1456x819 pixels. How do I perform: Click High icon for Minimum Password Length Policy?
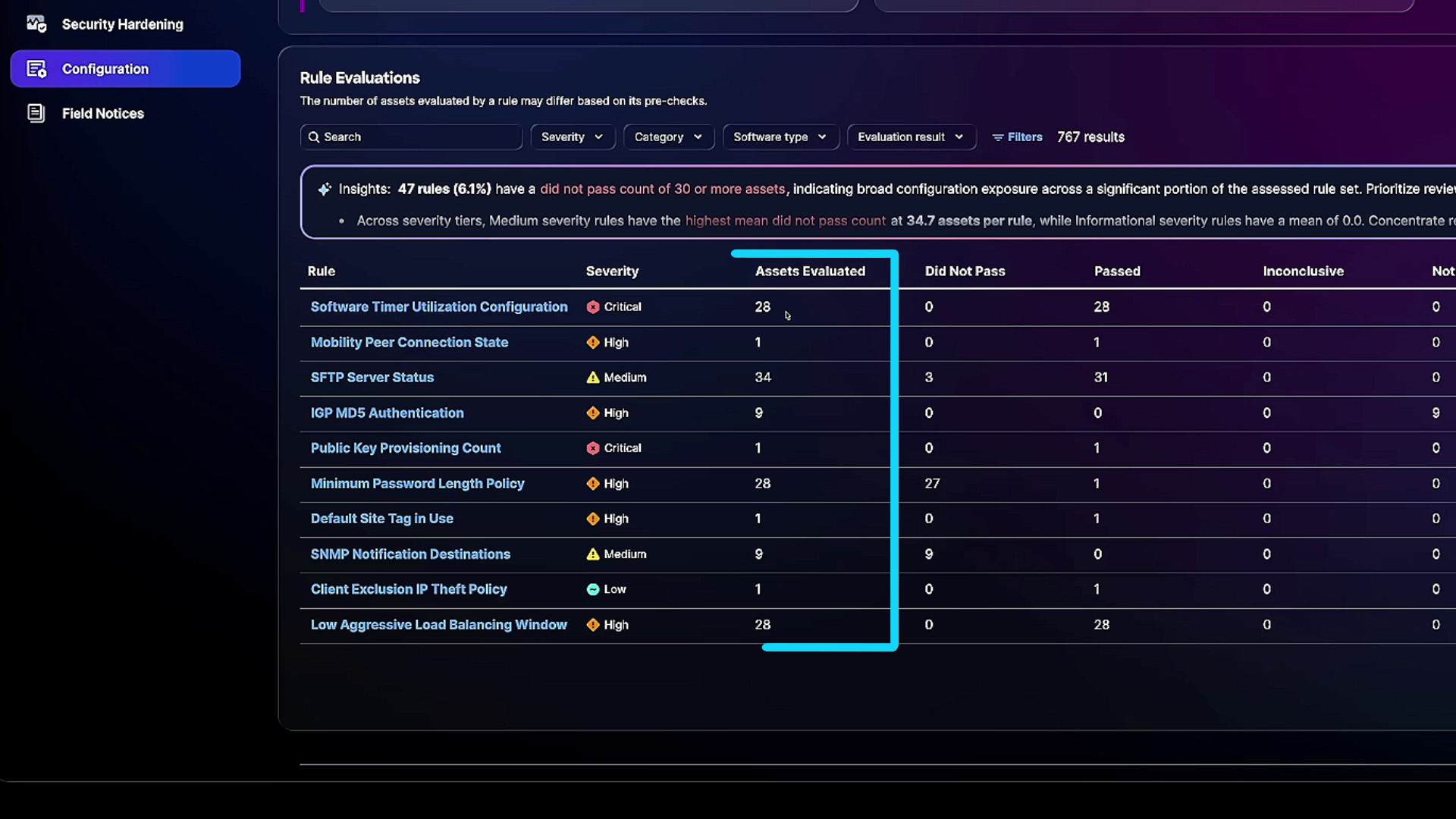pos(593,484)
